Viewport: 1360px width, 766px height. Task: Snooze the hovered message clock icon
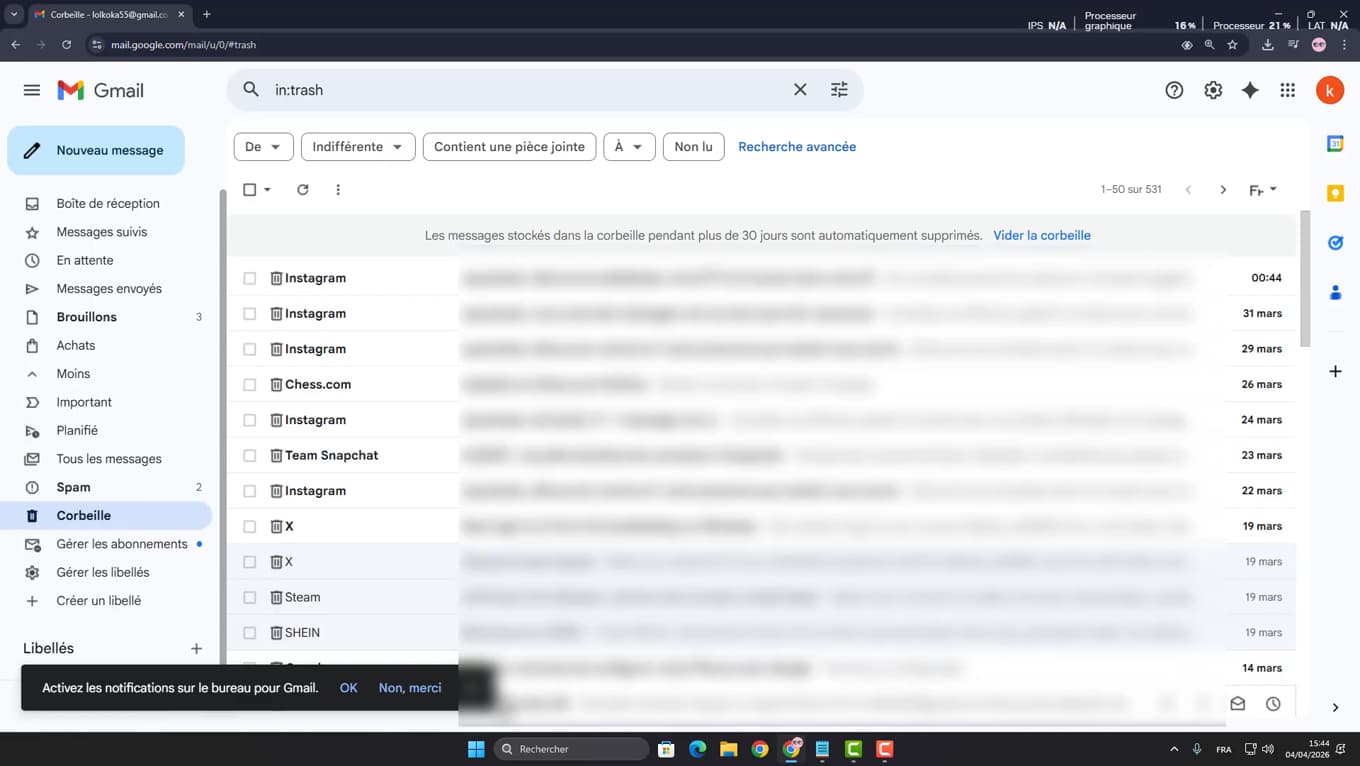tap(1273, 704)
